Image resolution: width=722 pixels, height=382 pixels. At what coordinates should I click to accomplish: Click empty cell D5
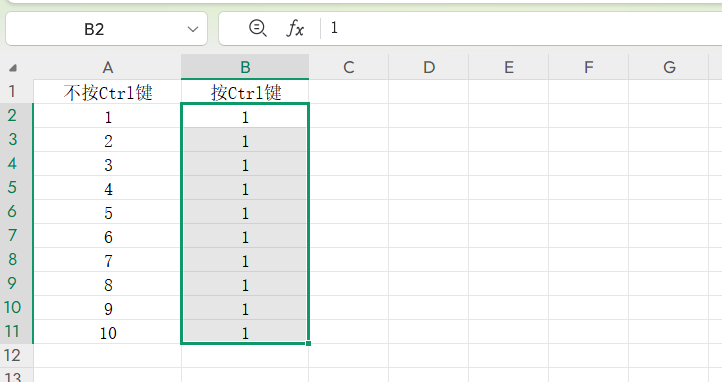click(x=429, y=187)
